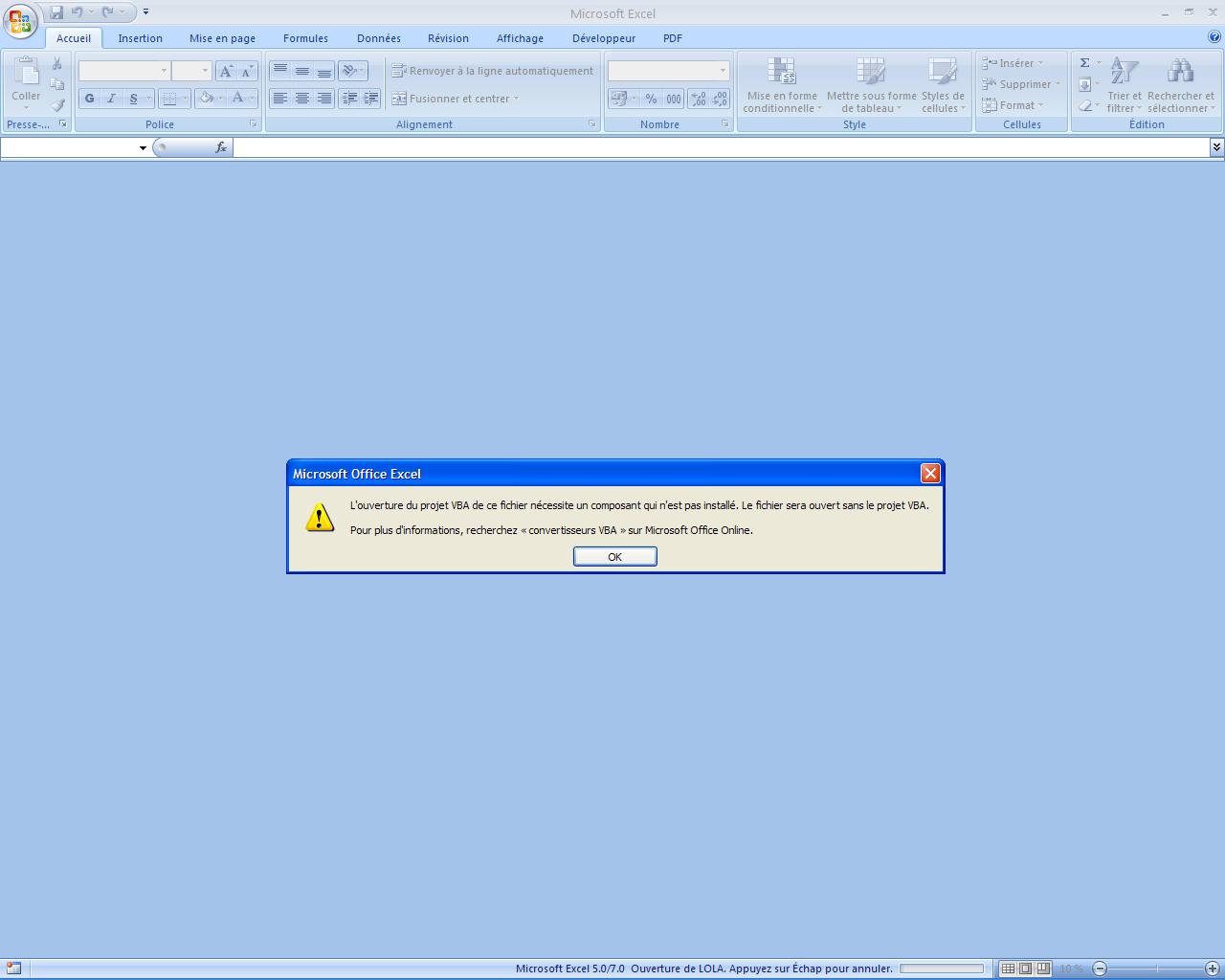Screen dimensions: 1225x980
Task: Open the number format combo box
Action: [x=668, y=71]
